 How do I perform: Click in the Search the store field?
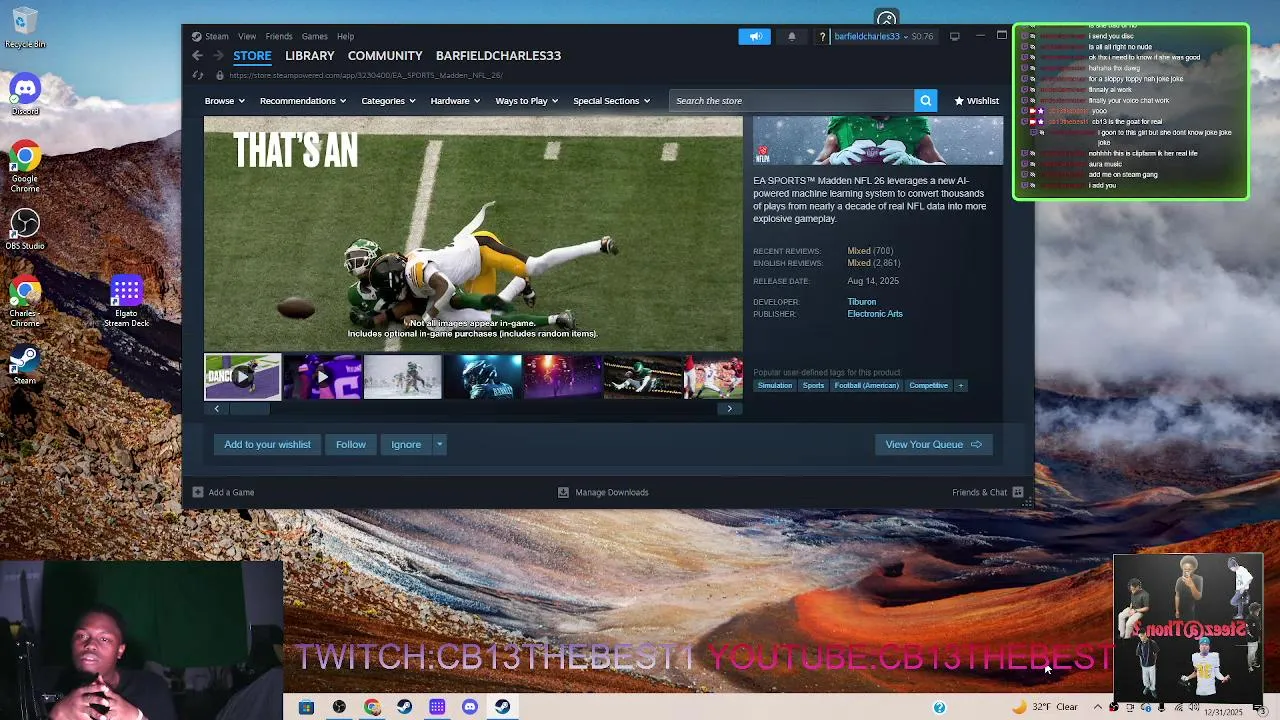pyautogui.click(x=791, y=101)
